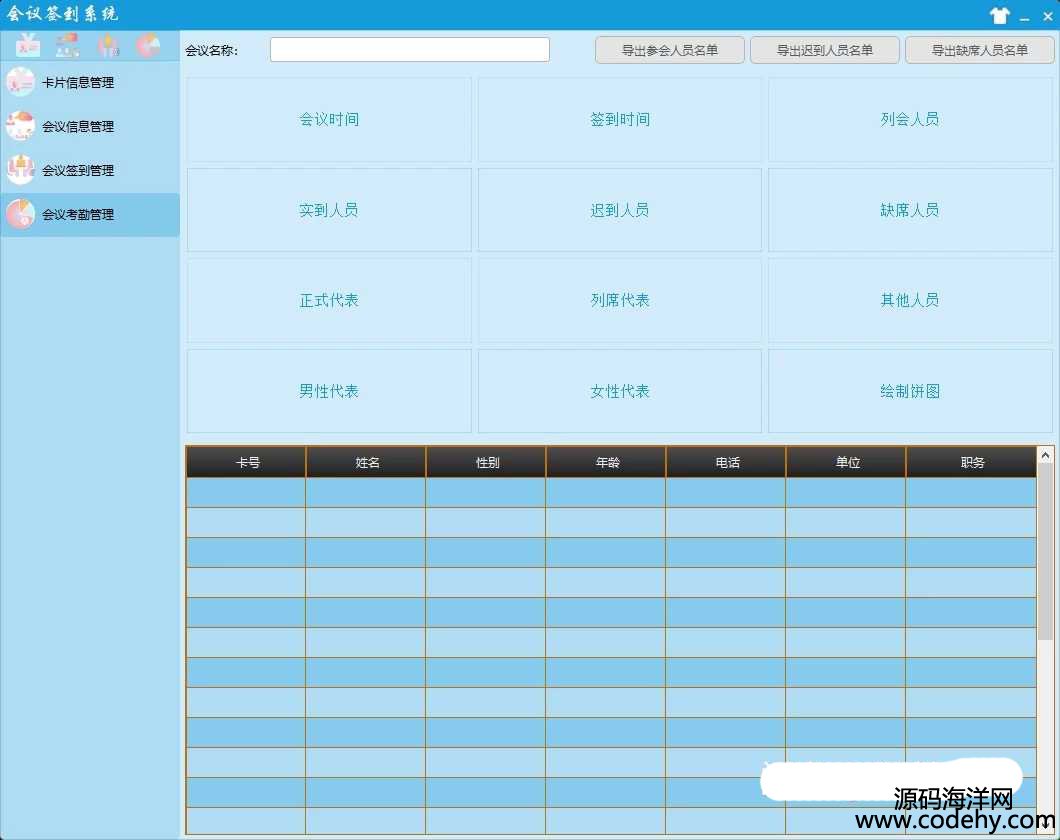The image size is (1060, 840).
Task: Click the card management icon in top icon strip
Action: point(28,46)
